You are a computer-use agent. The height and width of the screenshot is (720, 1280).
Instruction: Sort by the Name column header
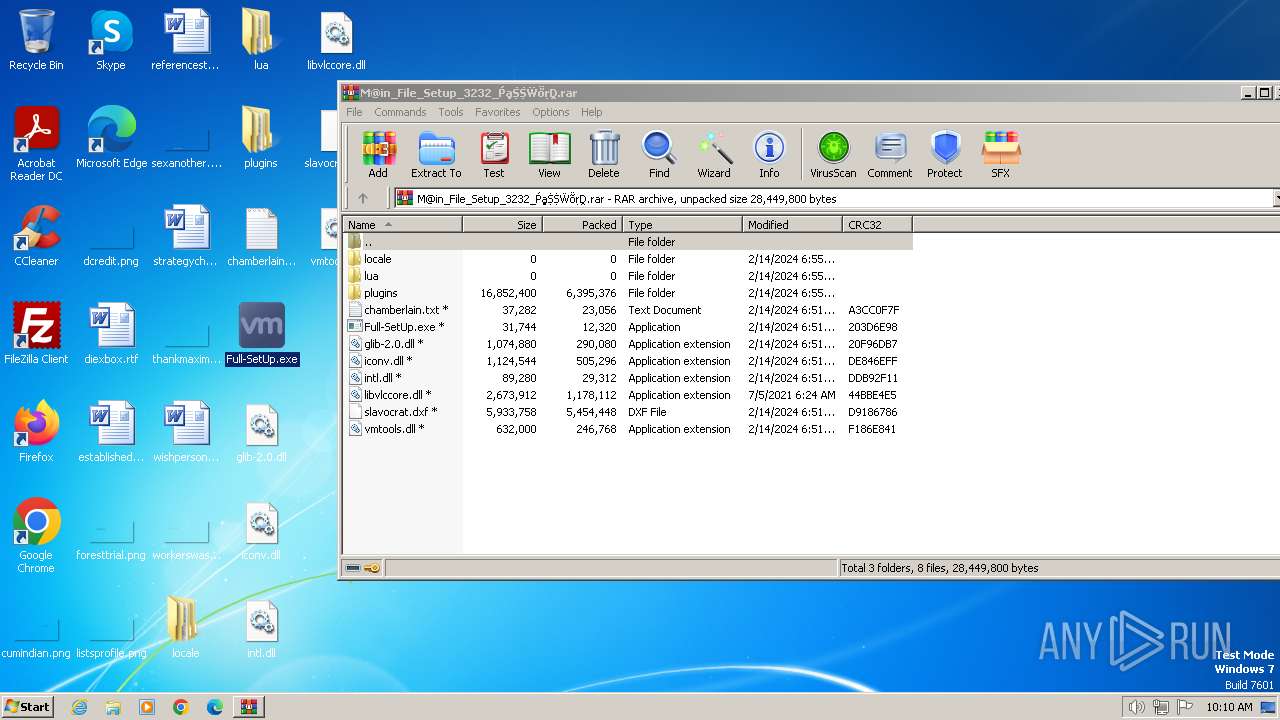coord(402,225)
